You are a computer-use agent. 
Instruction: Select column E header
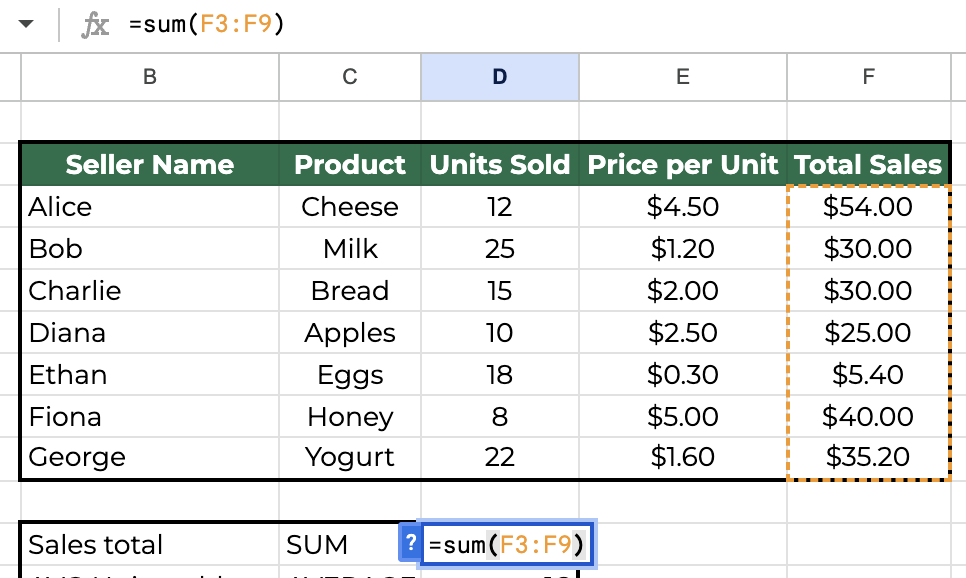click(x=683, y=77)
